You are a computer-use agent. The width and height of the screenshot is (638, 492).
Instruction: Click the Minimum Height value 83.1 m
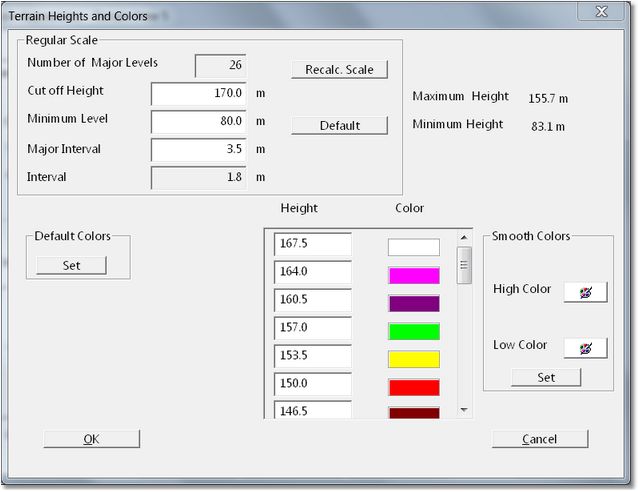548,127
